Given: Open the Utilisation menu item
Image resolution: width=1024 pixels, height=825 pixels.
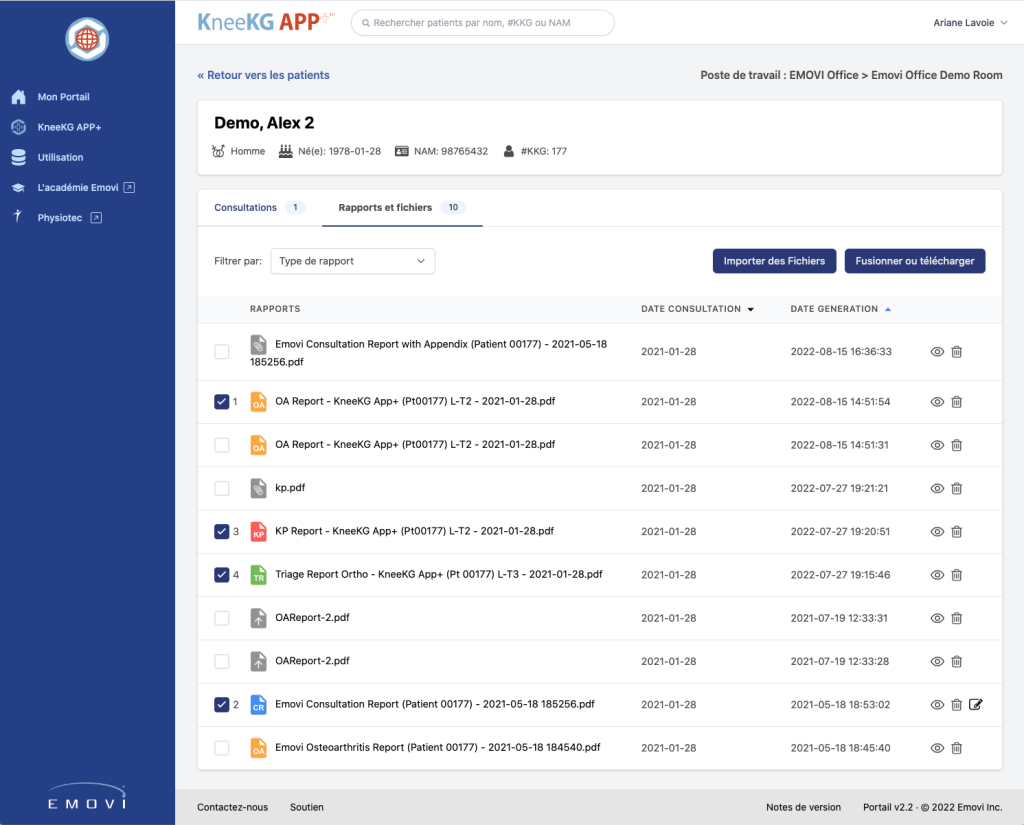Looking at the screenshot, I should pos(60,157).
